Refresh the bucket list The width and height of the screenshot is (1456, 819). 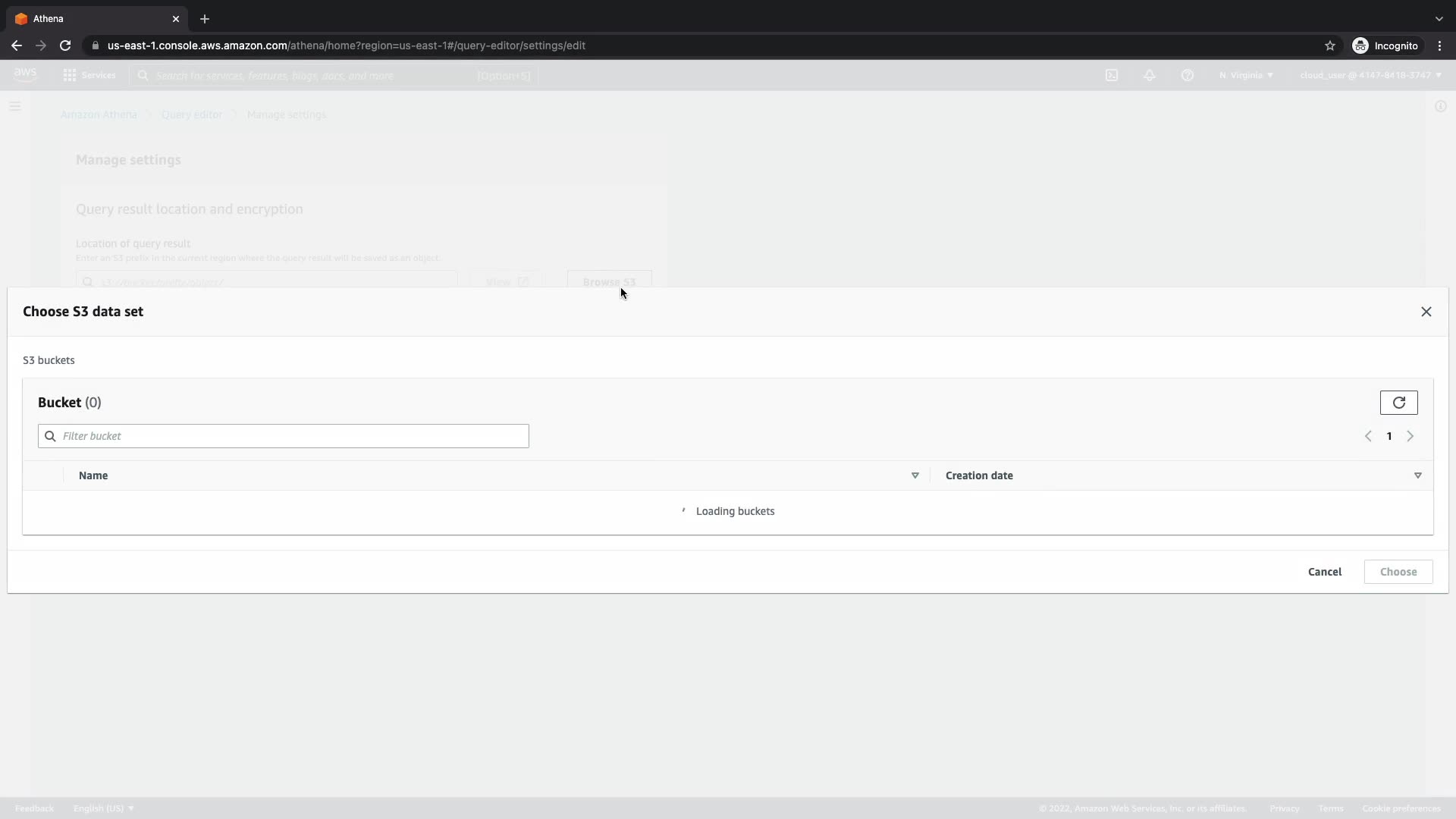(x=1398, y=403)
